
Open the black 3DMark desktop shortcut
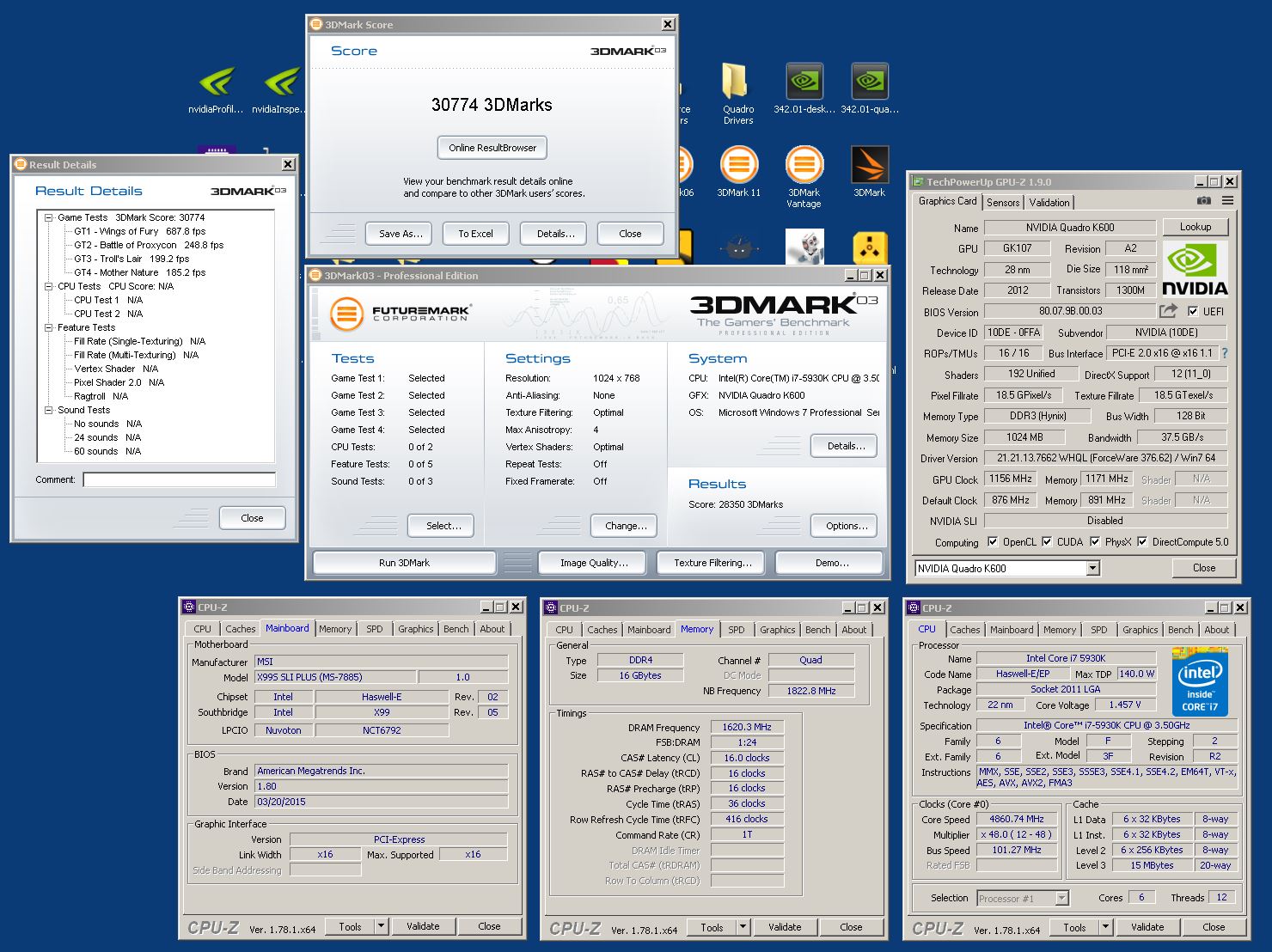(869, 172)
